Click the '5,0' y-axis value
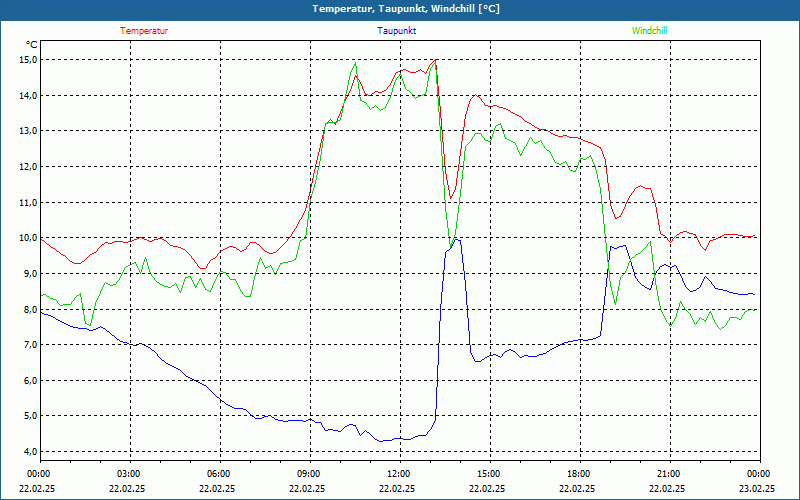 [31, 416]
